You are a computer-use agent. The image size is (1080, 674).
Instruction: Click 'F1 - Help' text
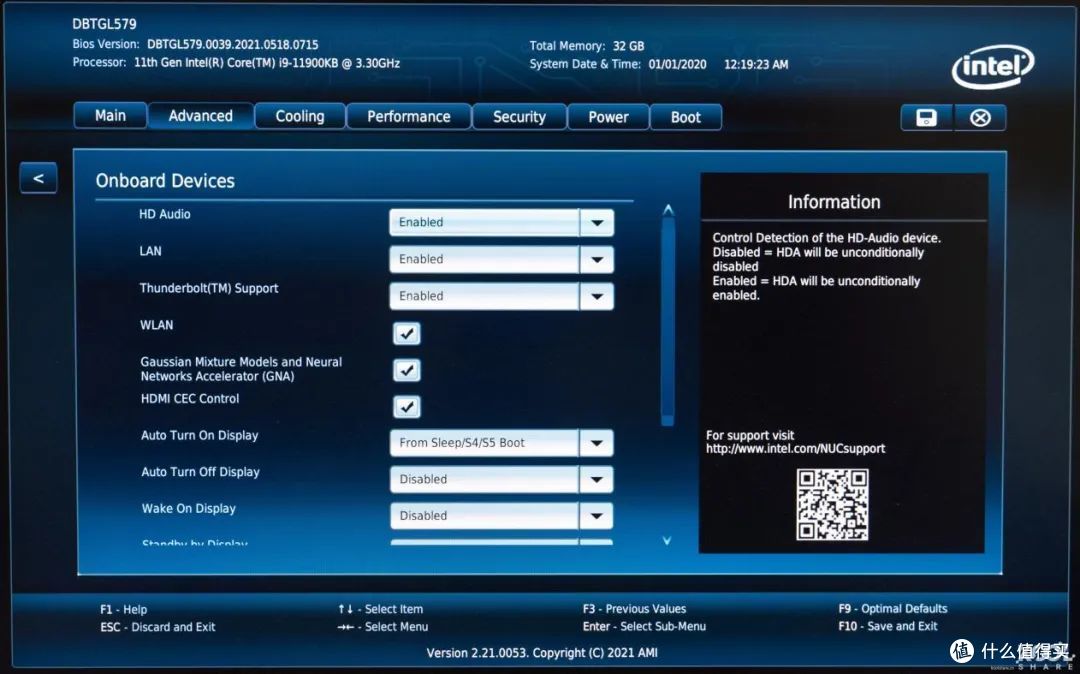[123, 609]
